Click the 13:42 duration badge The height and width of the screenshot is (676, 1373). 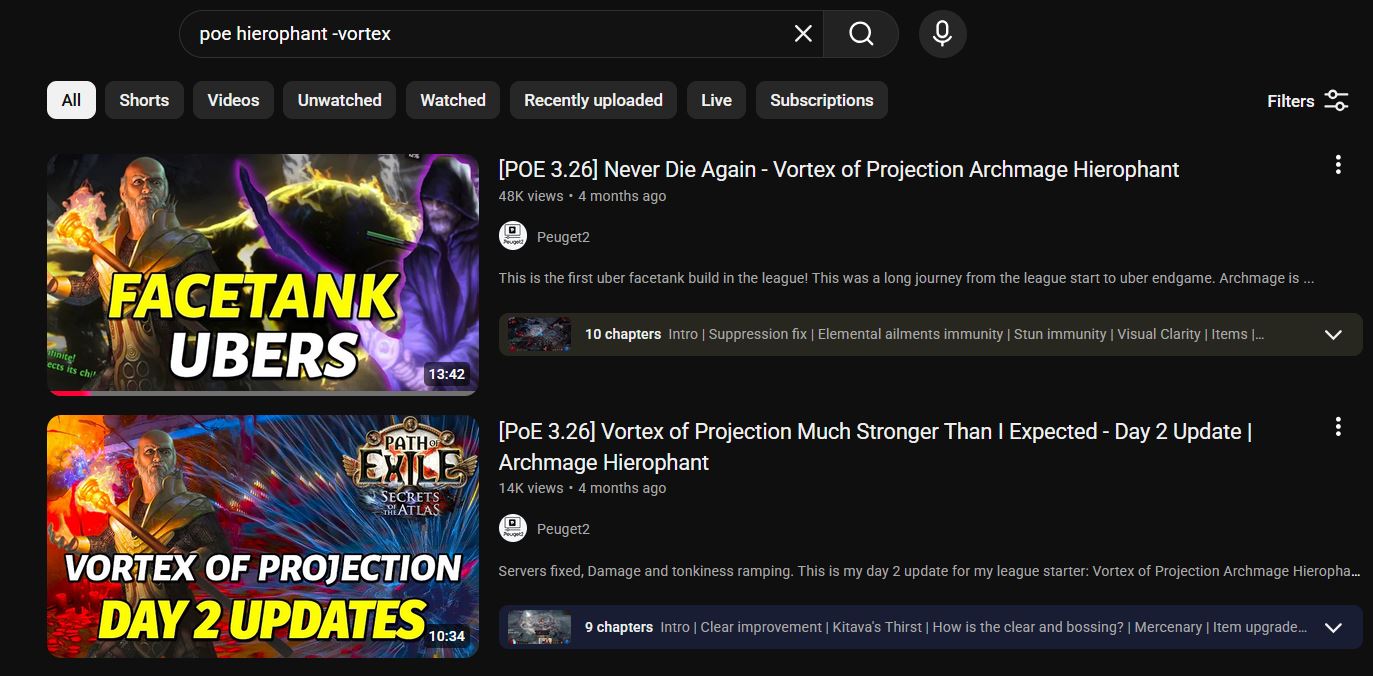point(447,374)
